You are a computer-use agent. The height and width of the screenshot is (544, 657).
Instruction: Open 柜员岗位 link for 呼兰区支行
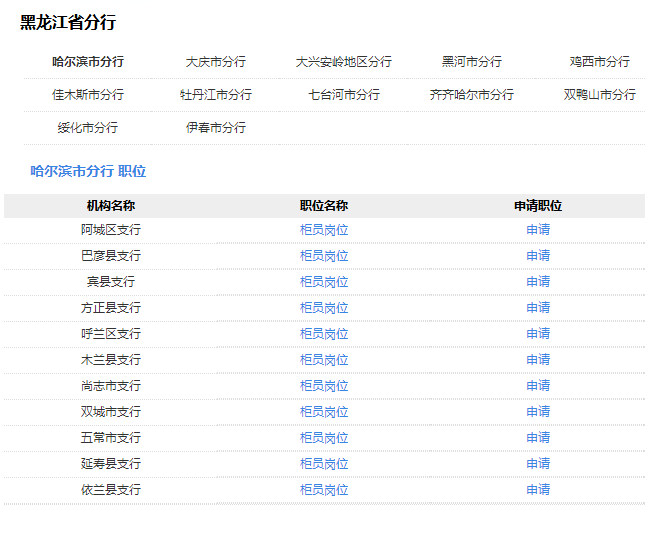(324, 334)
